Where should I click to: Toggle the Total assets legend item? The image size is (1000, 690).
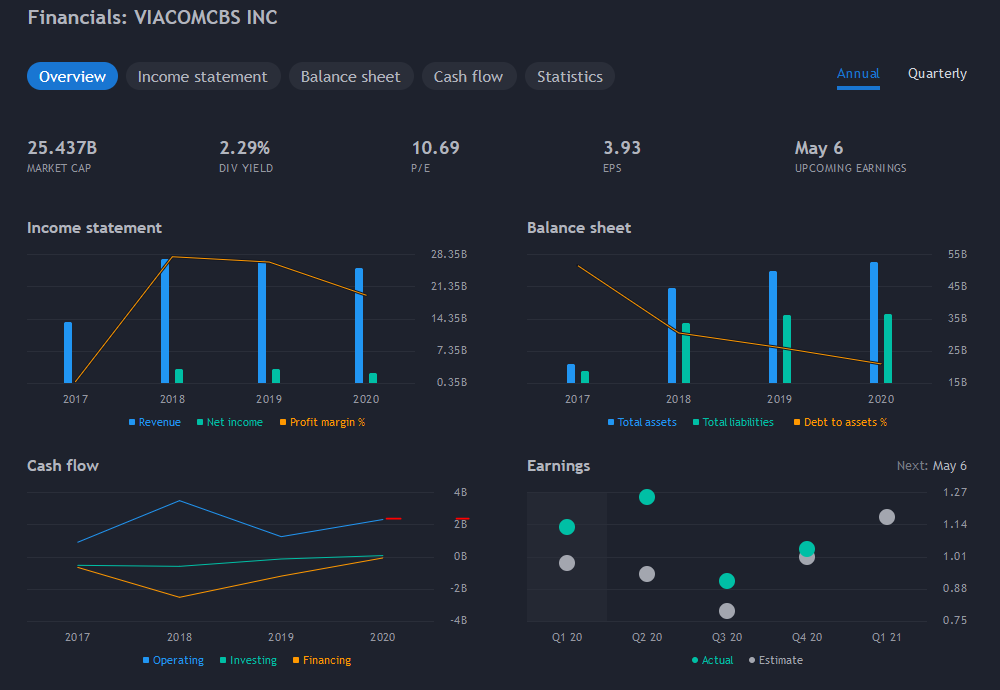pos(642,422)
